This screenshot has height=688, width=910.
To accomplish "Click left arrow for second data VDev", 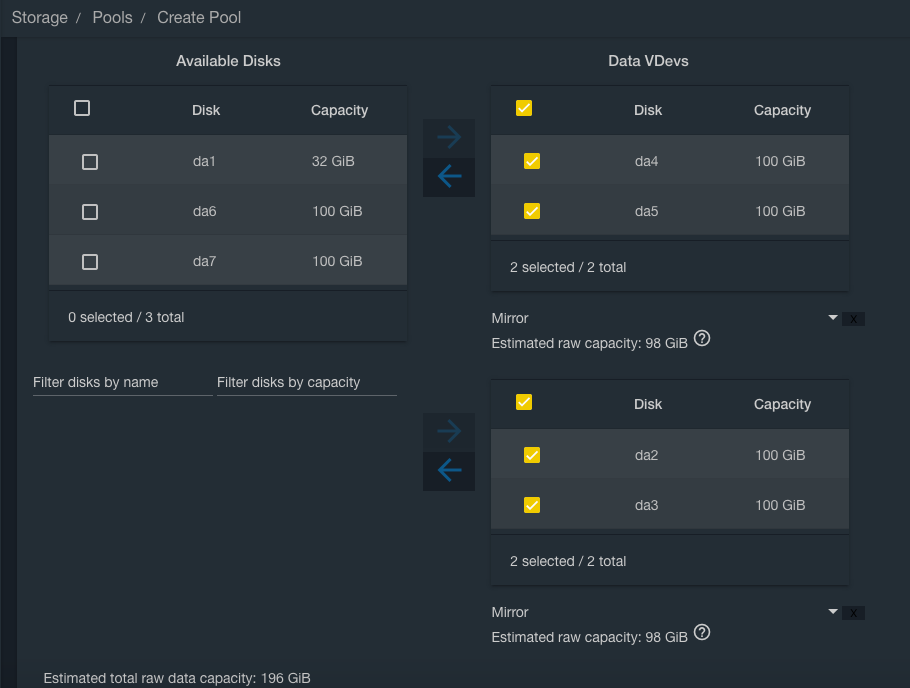I will pos(449,471).
